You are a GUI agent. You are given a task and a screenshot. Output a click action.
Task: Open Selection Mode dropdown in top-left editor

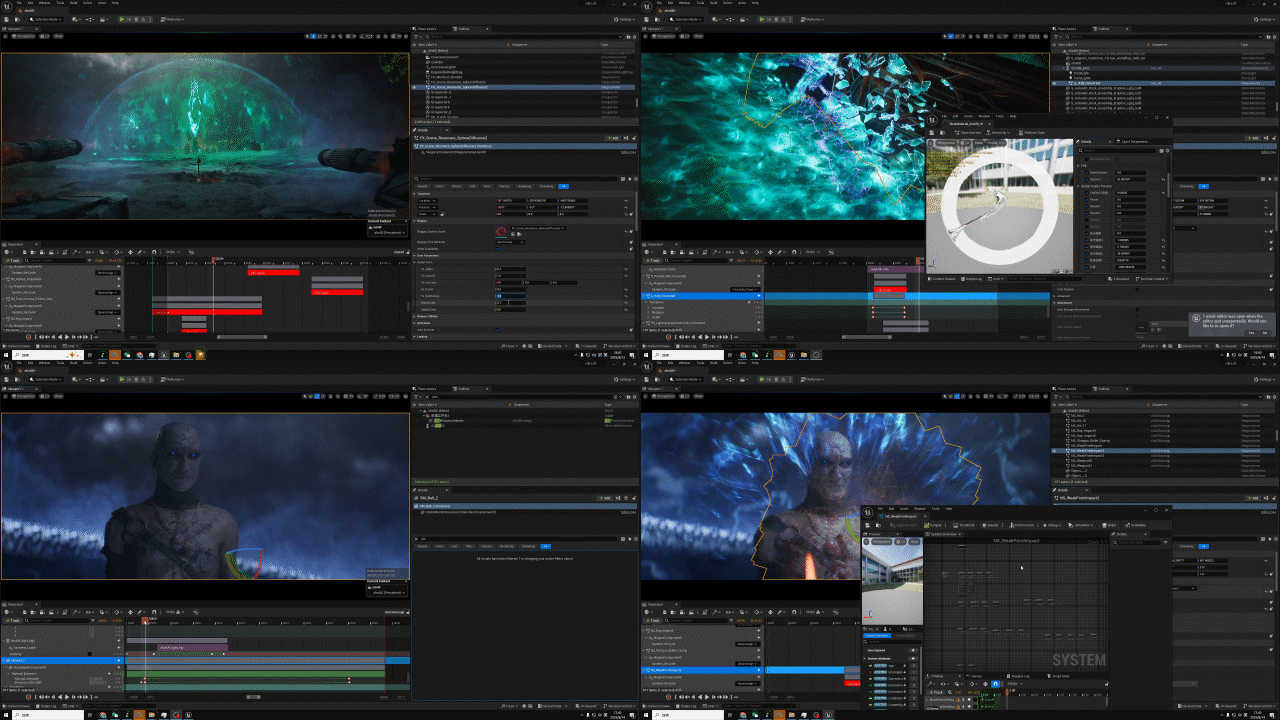pos(46,18)
